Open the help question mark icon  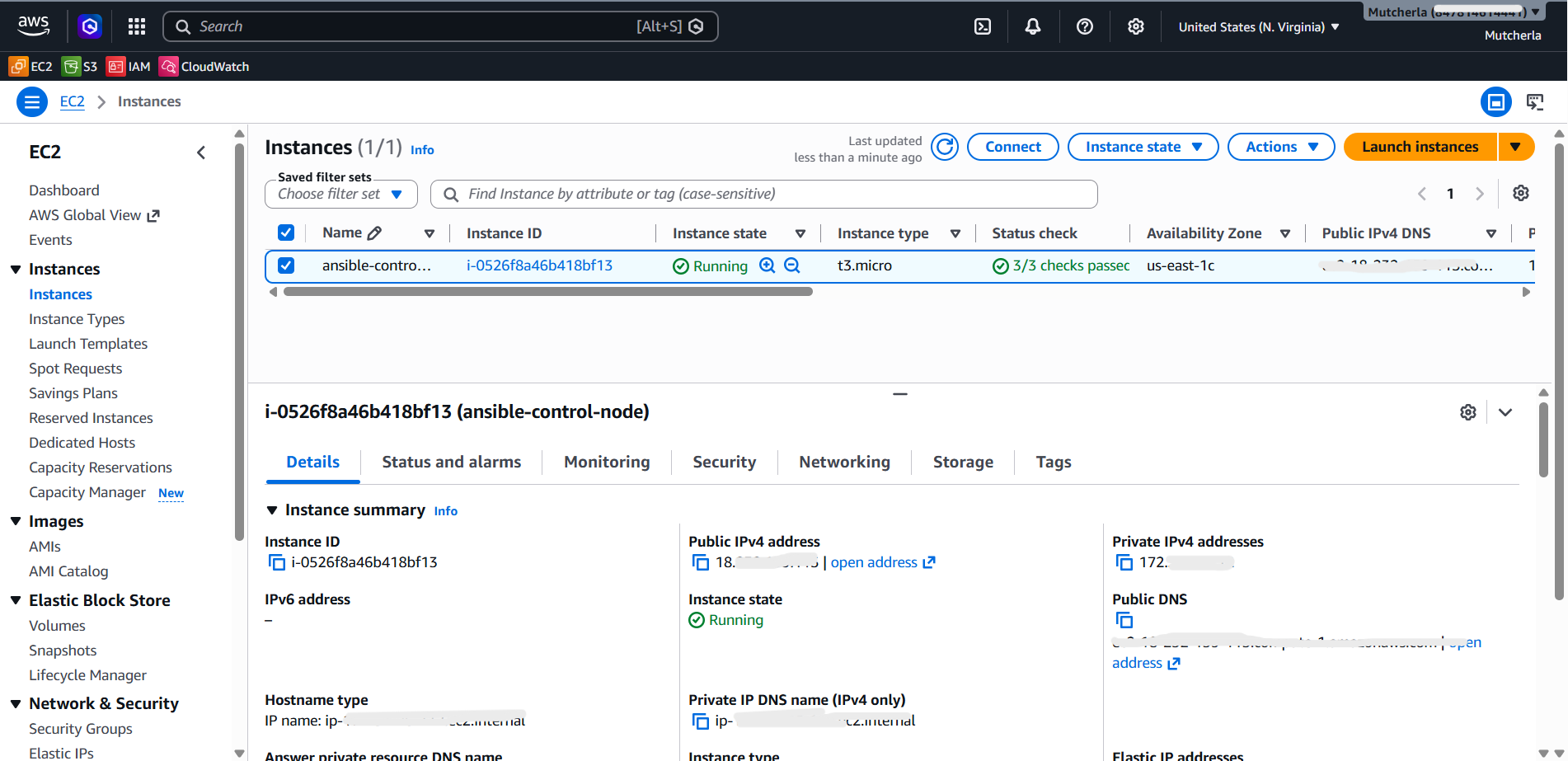(1085, 26)
